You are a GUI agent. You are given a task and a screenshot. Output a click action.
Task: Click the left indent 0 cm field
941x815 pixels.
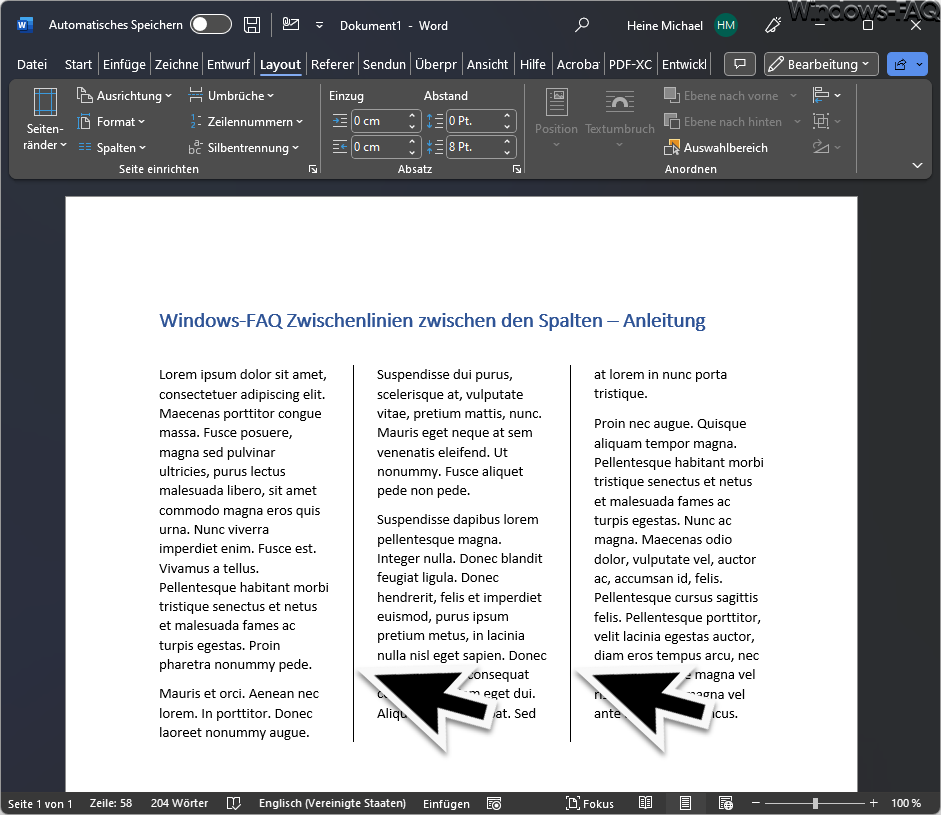[379, 121]
